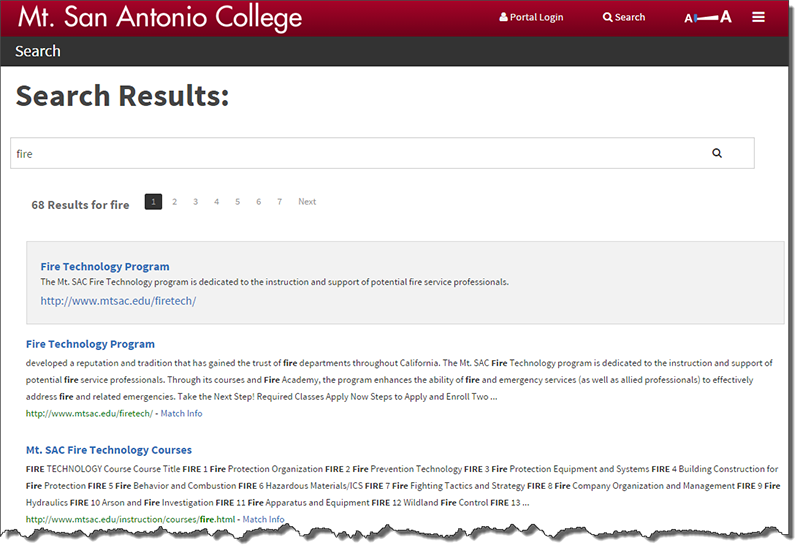Screen dimensions: 800x556
Task: Click the Mt. San Antonio College logo
Action: pos(160,17)
